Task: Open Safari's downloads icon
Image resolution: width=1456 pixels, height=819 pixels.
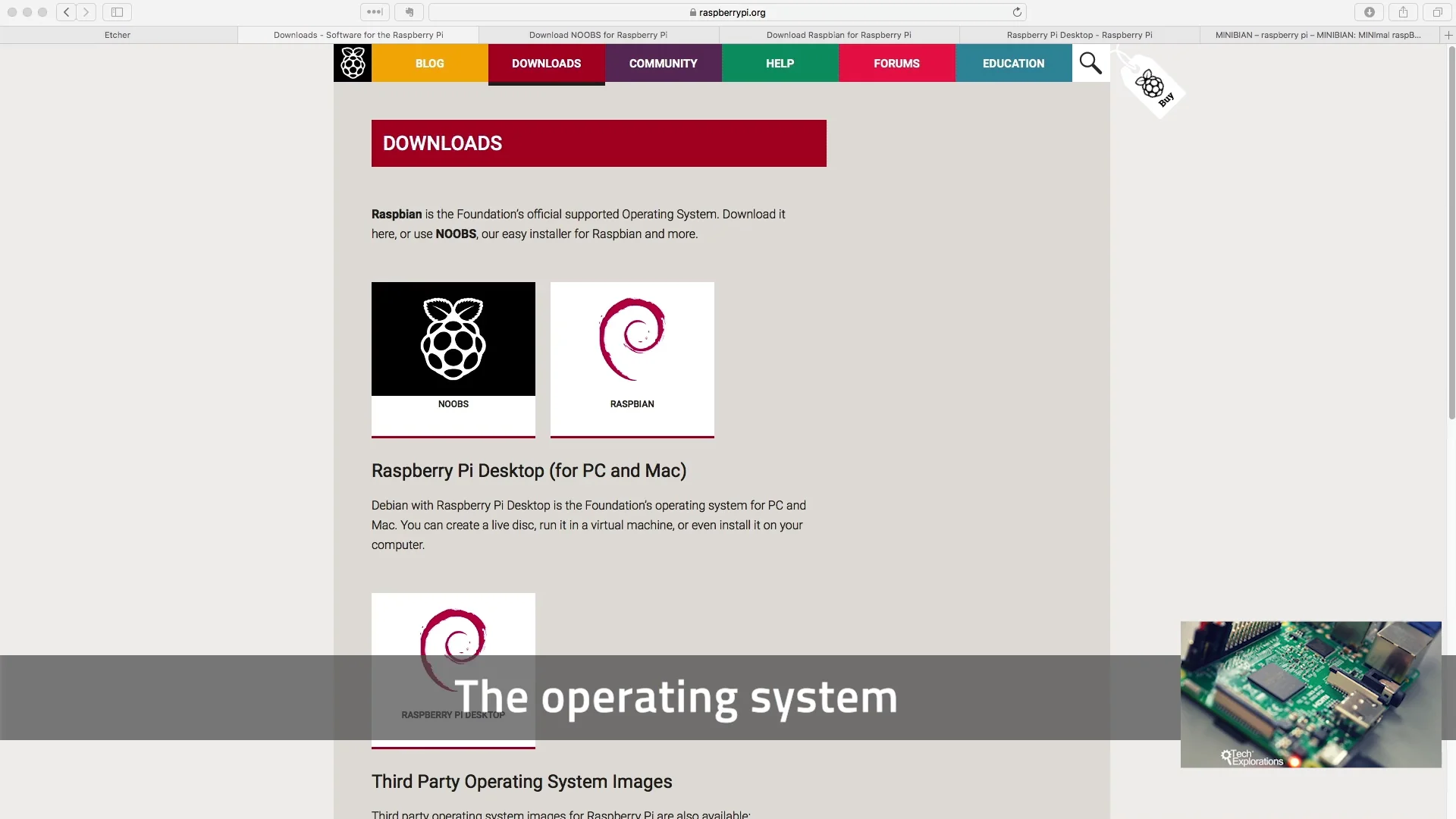Action: coord(1369,12)
